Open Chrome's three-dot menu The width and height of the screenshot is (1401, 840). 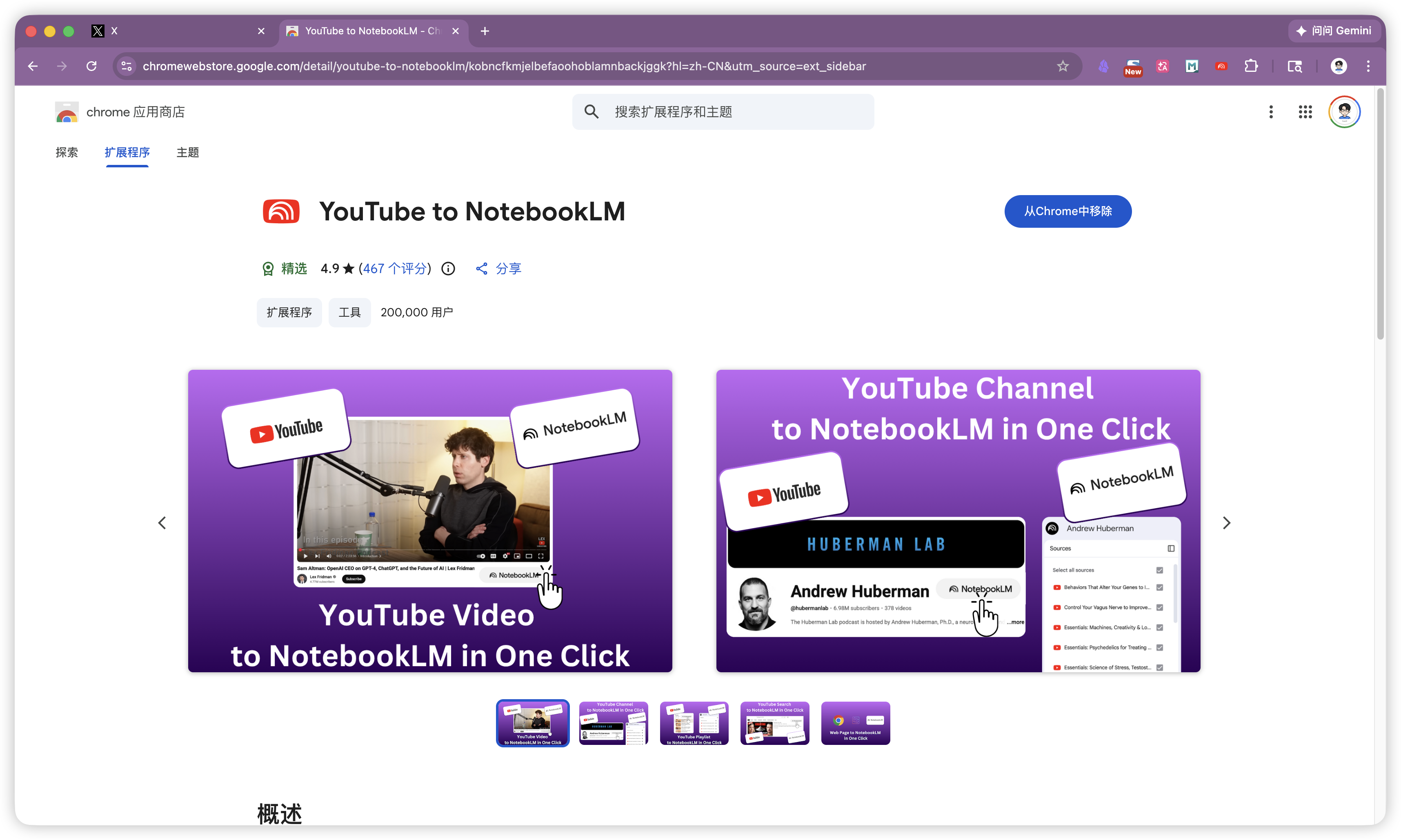1368,66
